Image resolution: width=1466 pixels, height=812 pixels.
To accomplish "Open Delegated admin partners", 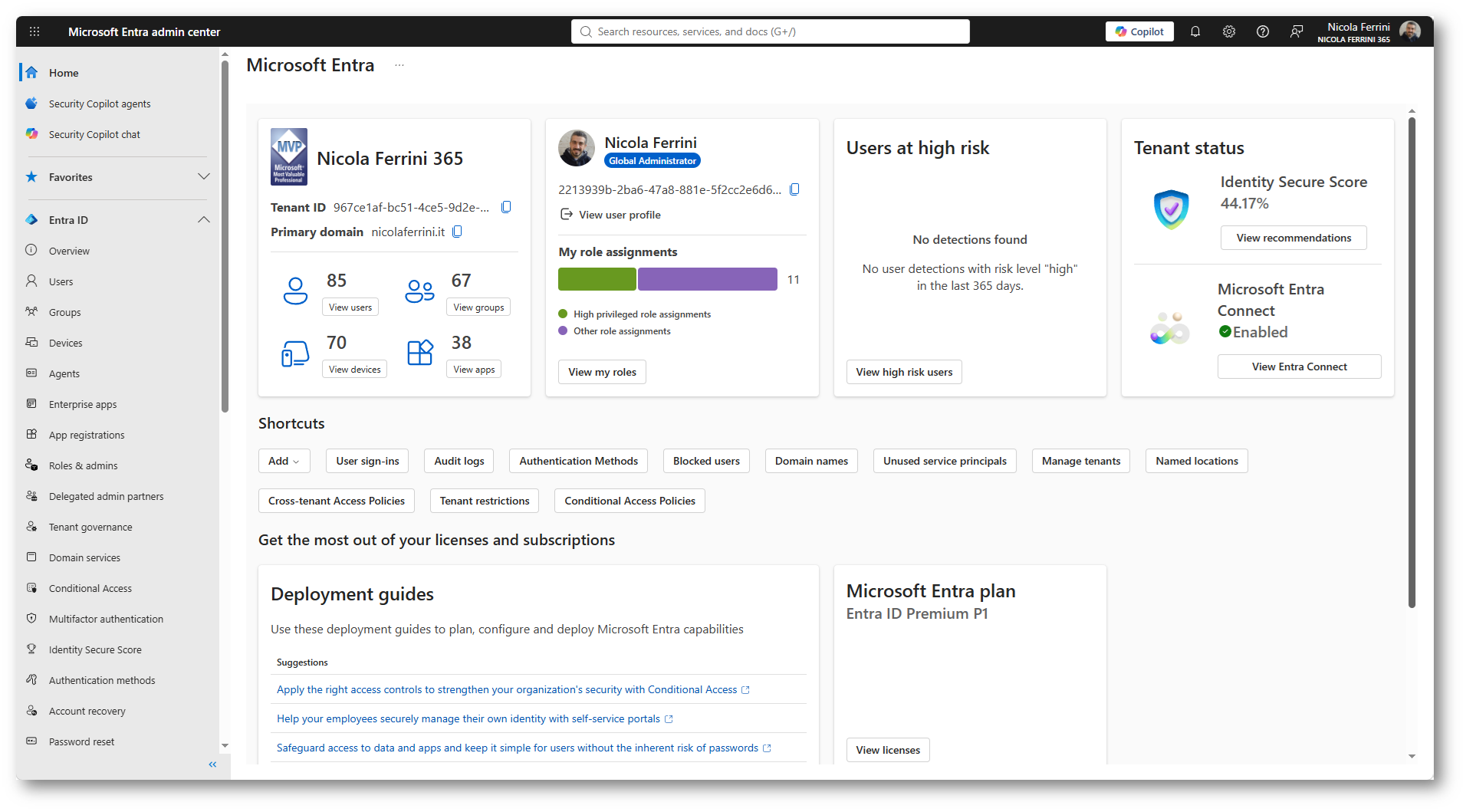I will click(107, 496).
